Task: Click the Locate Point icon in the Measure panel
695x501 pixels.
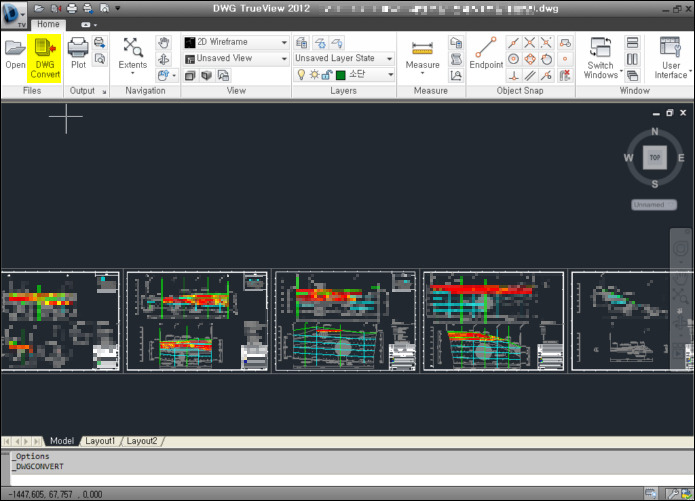Action: pyautogui.click(x=456, y=75)
